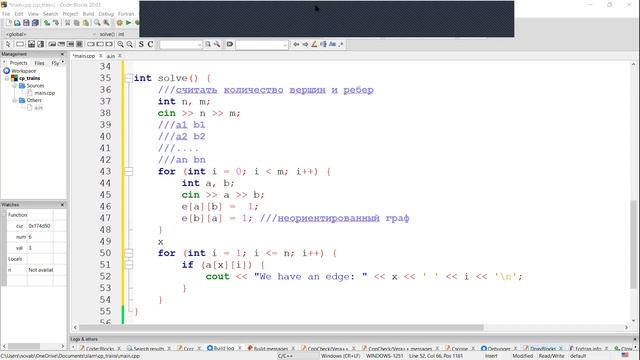Click the Zoom out icon
This screenshot has width=640, height=360.
pos(129,44)
